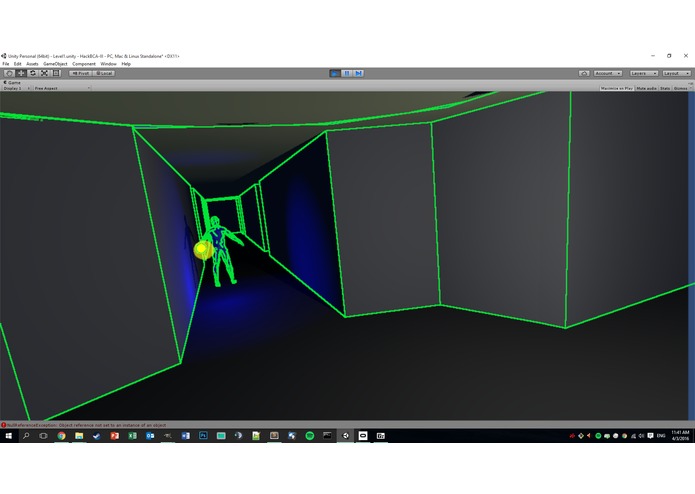695x494 pixels.
Task: Click the green wireframe humanoid character
Action: pyautogui.click(x=222, y=251)
